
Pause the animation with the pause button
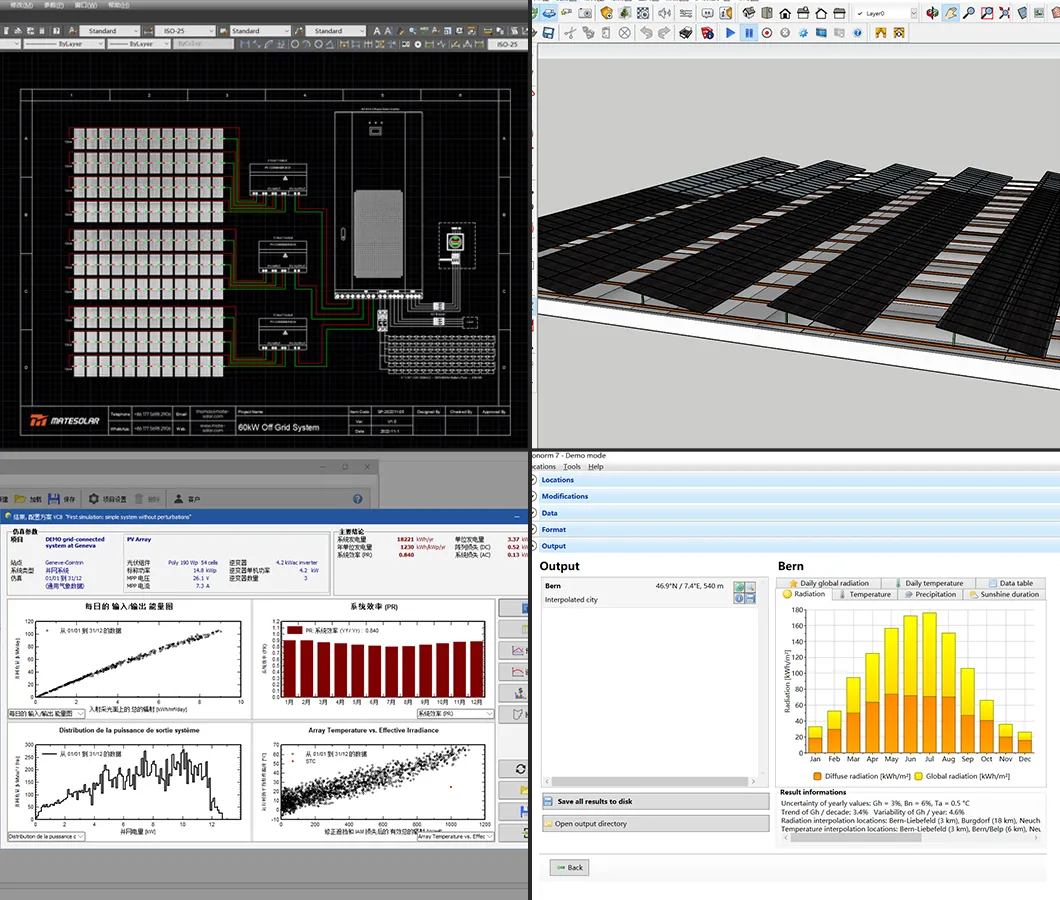(748, 33)
